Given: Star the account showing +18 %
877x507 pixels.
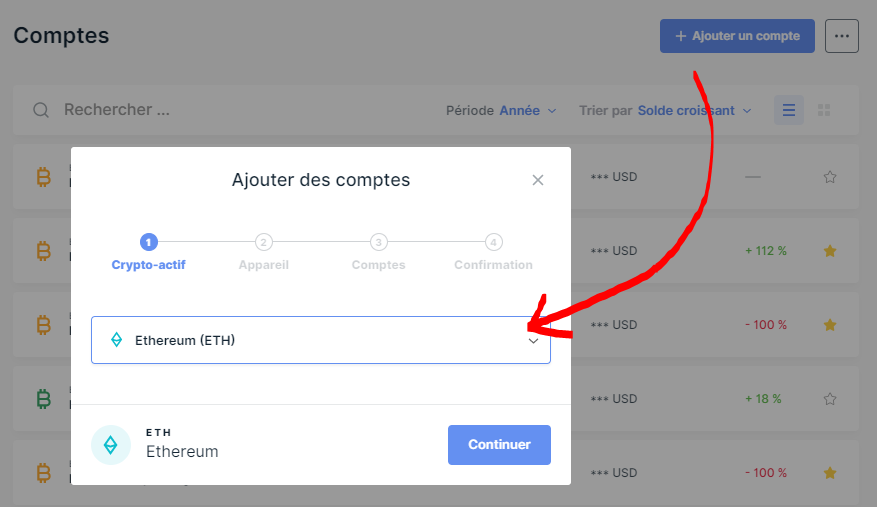Looking at the screenshot, I should 829,398.
